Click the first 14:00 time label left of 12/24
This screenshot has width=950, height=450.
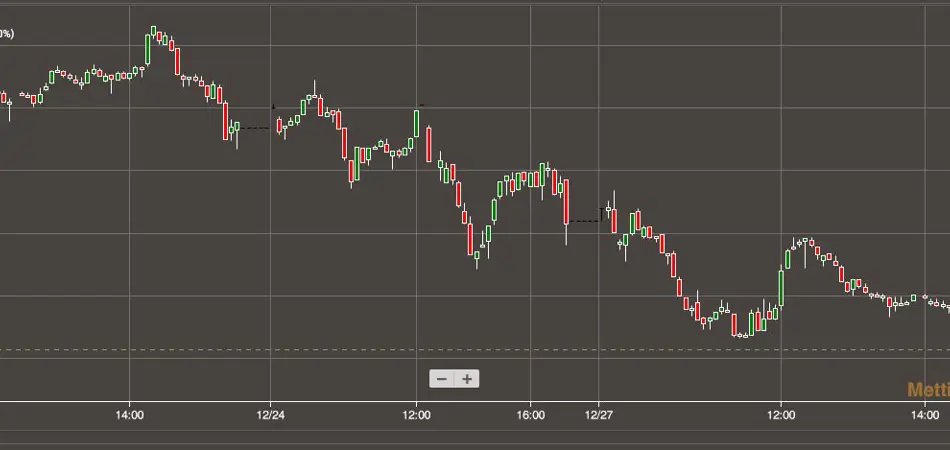[x=129, y=415]
